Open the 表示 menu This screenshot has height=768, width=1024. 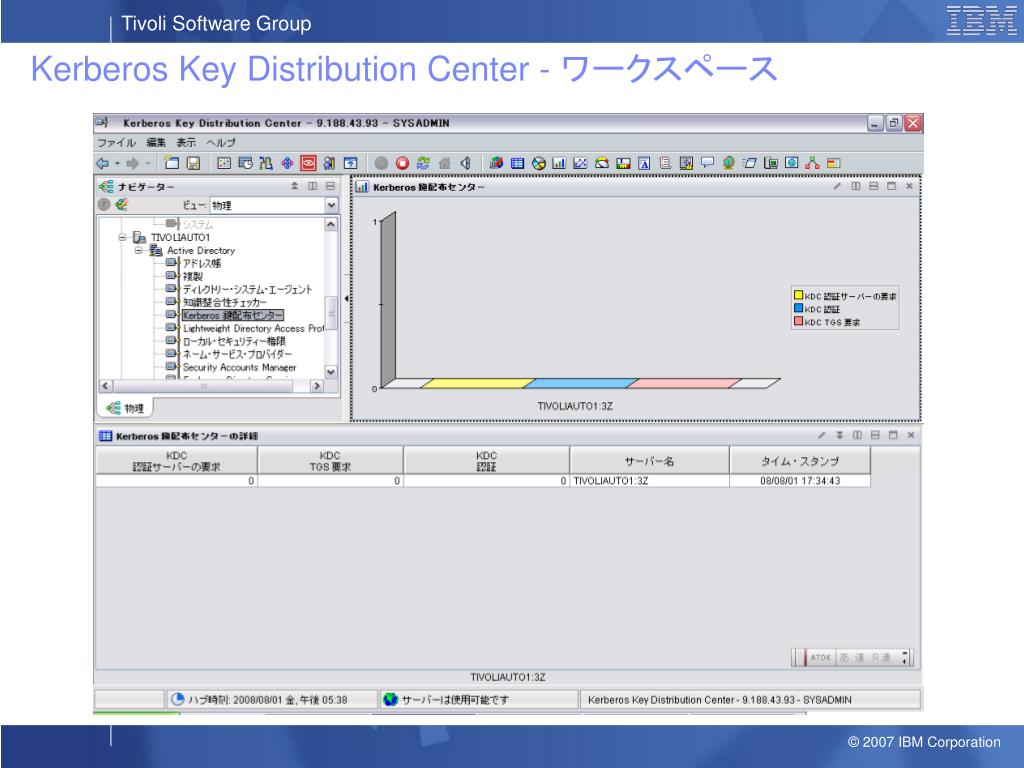pos(186,142)
